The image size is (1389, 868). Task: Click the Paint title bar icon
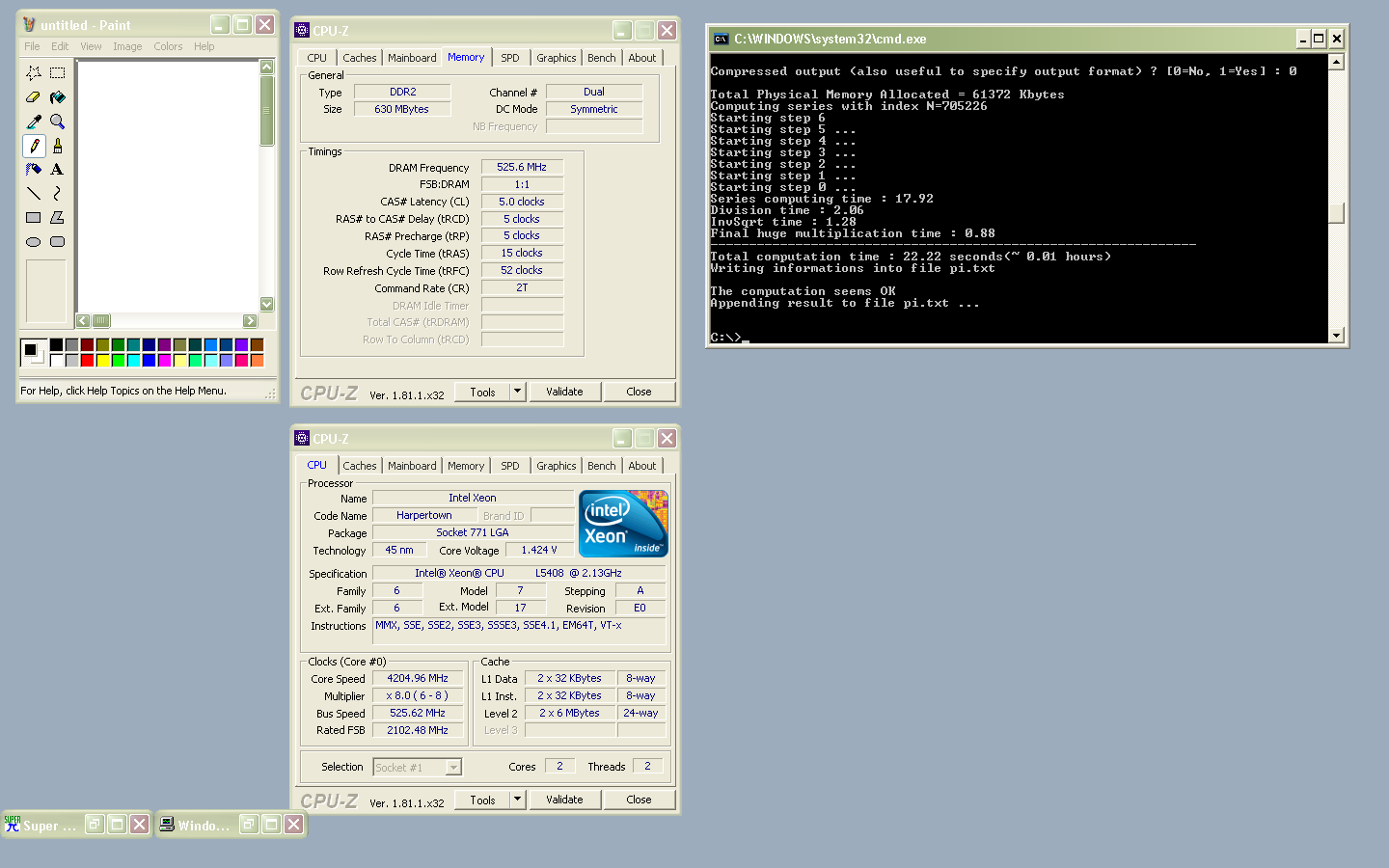click(x=29, y=25)
